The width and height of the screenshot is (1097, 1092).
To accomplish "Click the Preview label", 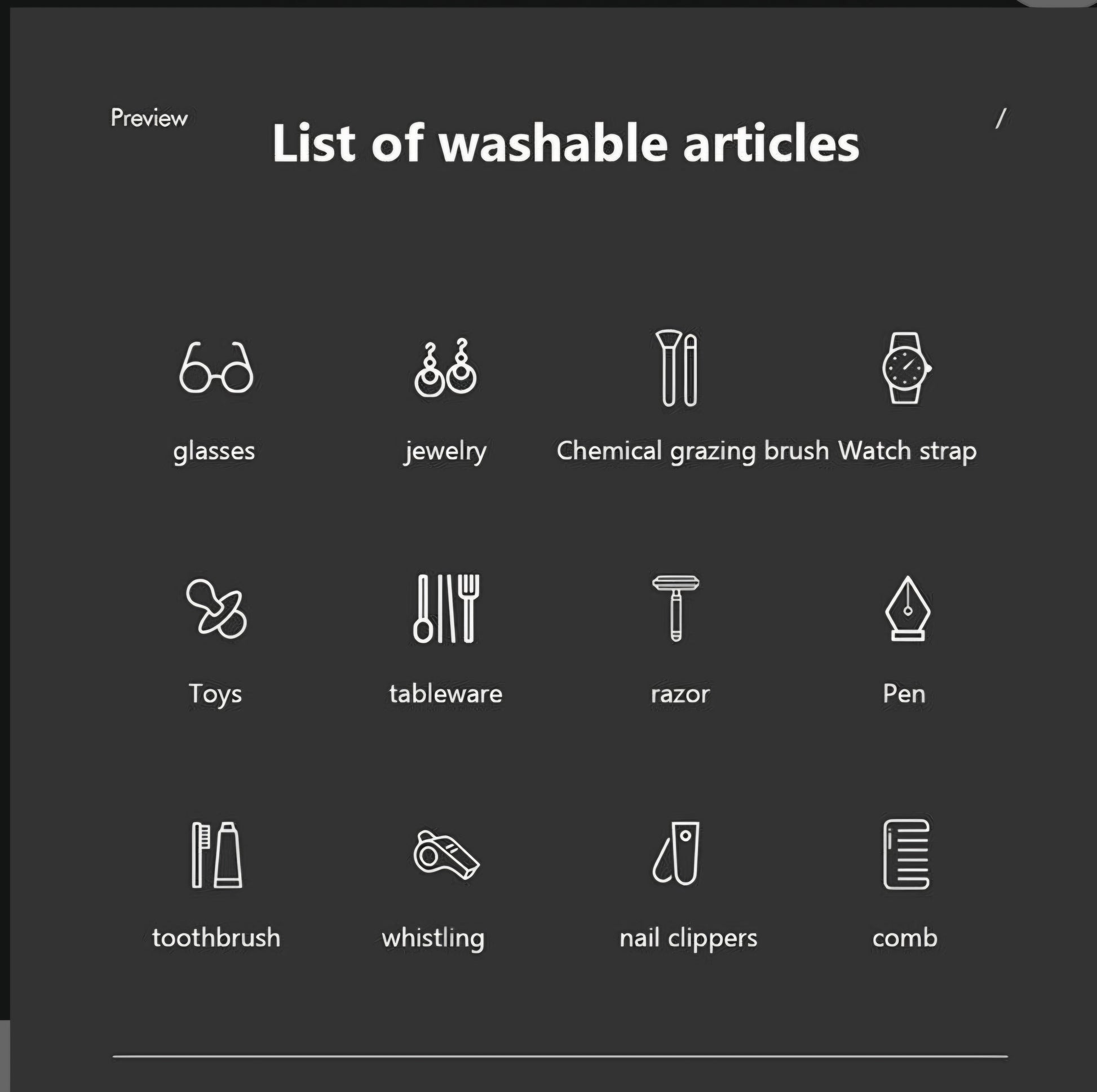I will (x=149, y=118).
